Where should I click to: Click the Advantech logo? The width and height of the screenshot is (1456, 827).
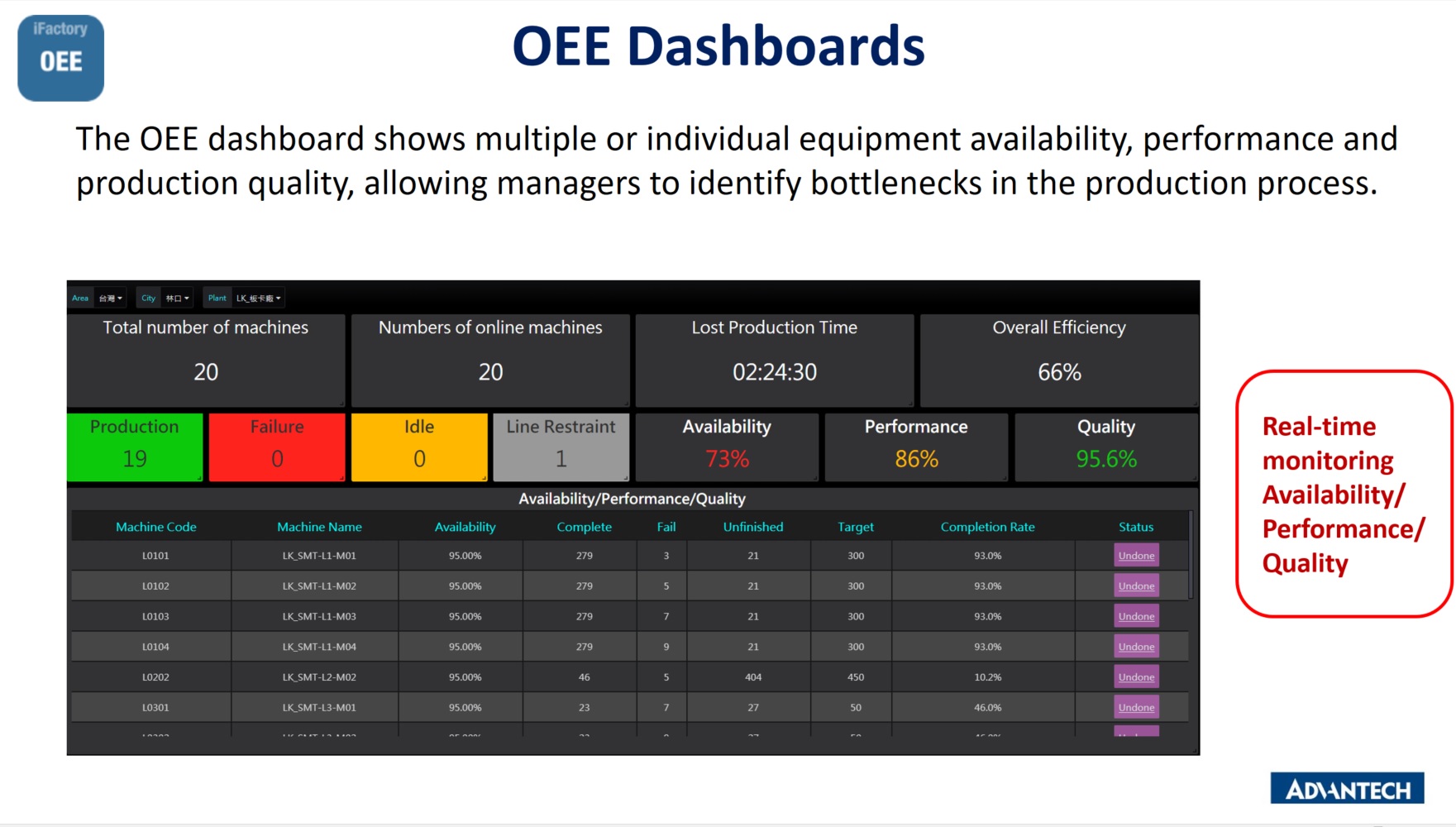1346,788
